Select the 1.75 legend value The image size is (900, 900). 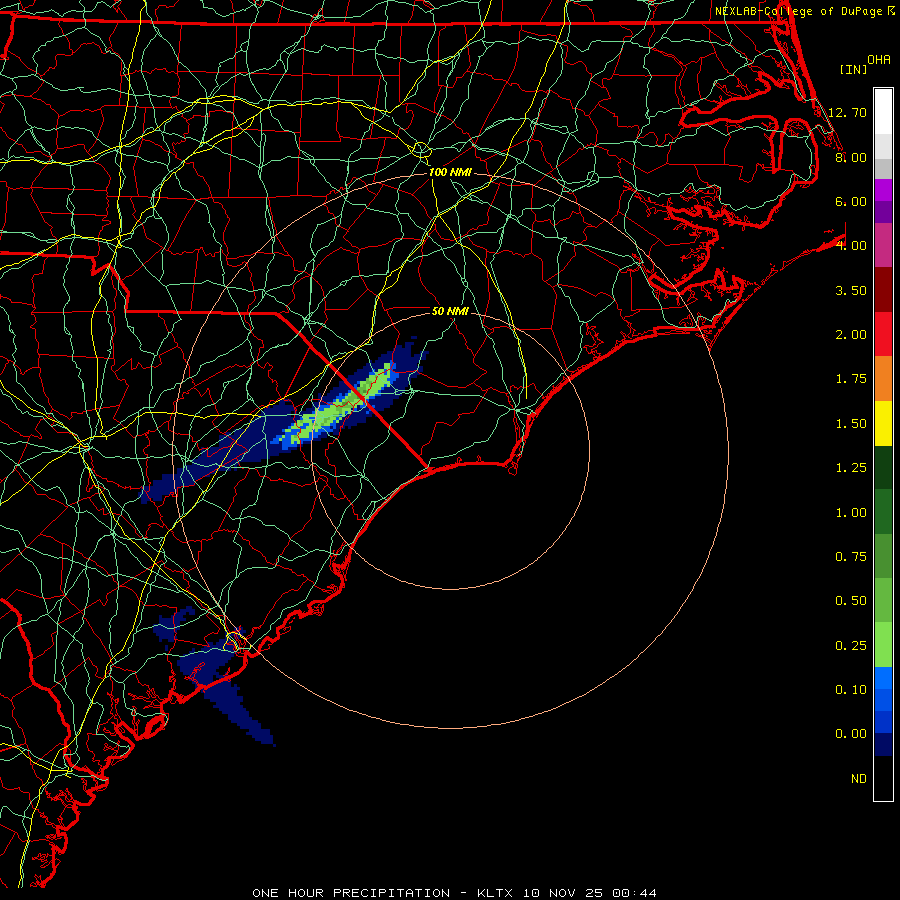tap(851, 379)
